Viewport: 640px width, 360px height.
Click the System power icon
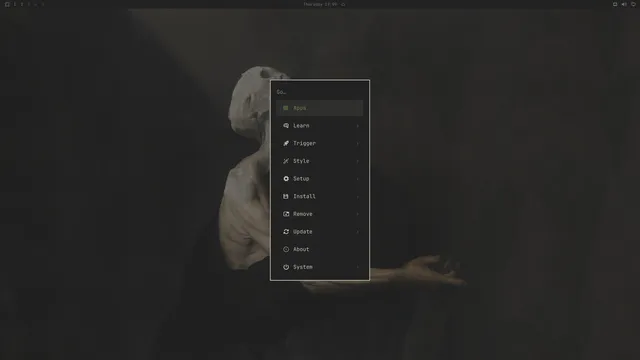tap(286, 267)
